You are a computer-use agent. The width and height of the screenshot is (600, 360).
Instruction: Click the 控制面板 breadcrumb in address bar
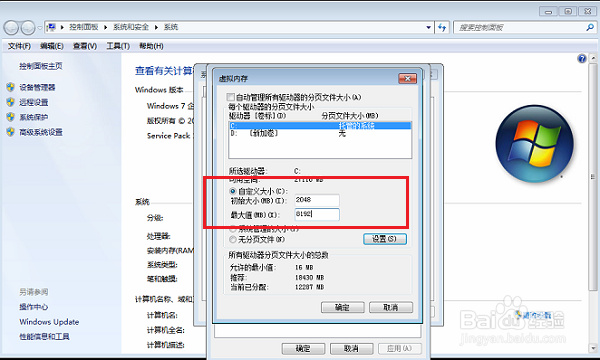[84, 27]
